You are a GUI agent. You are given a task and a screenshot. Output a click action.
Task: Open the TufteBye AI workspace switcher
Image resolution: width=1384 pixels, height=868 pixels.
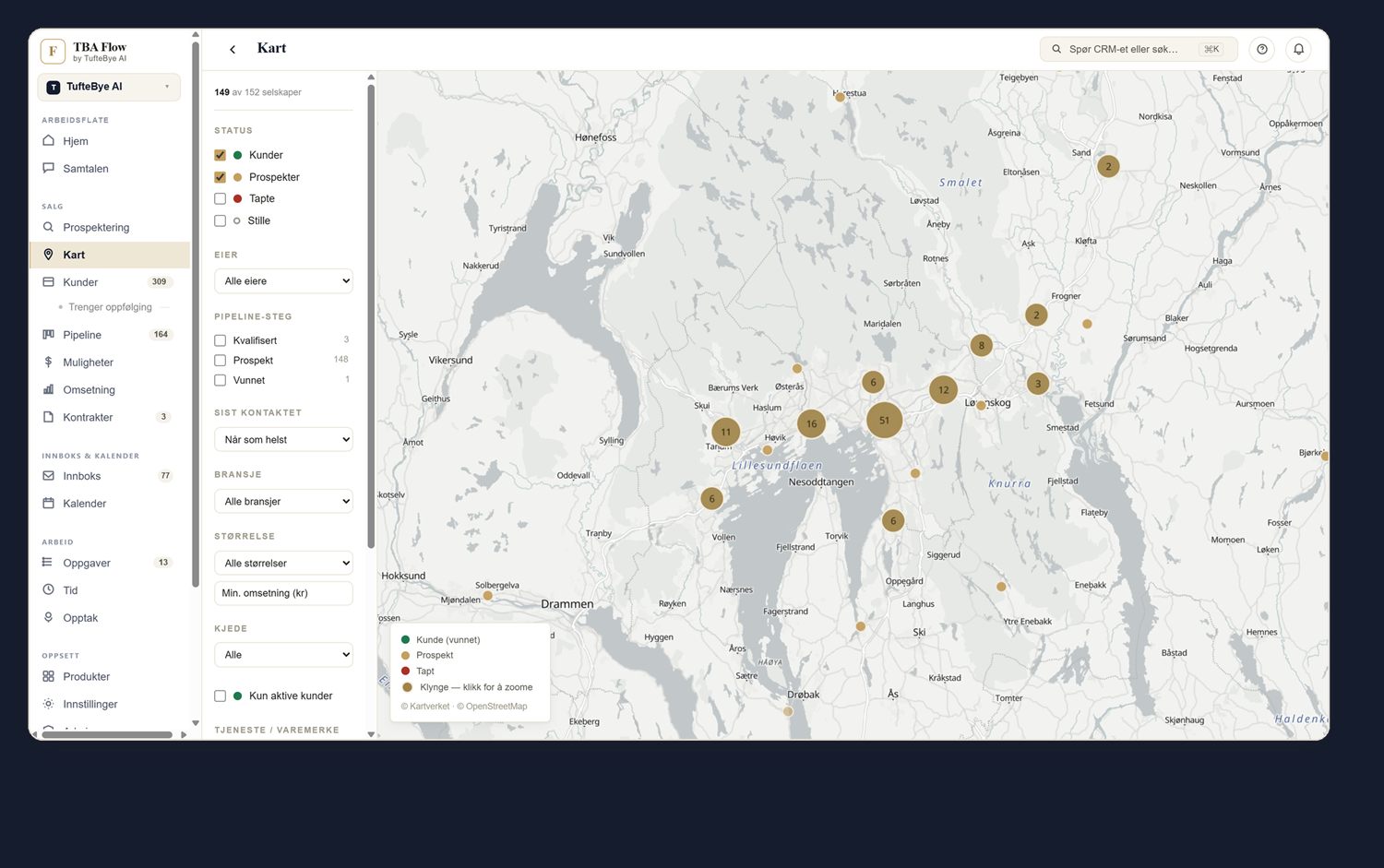pyautogui.click(x=109, y=87)
